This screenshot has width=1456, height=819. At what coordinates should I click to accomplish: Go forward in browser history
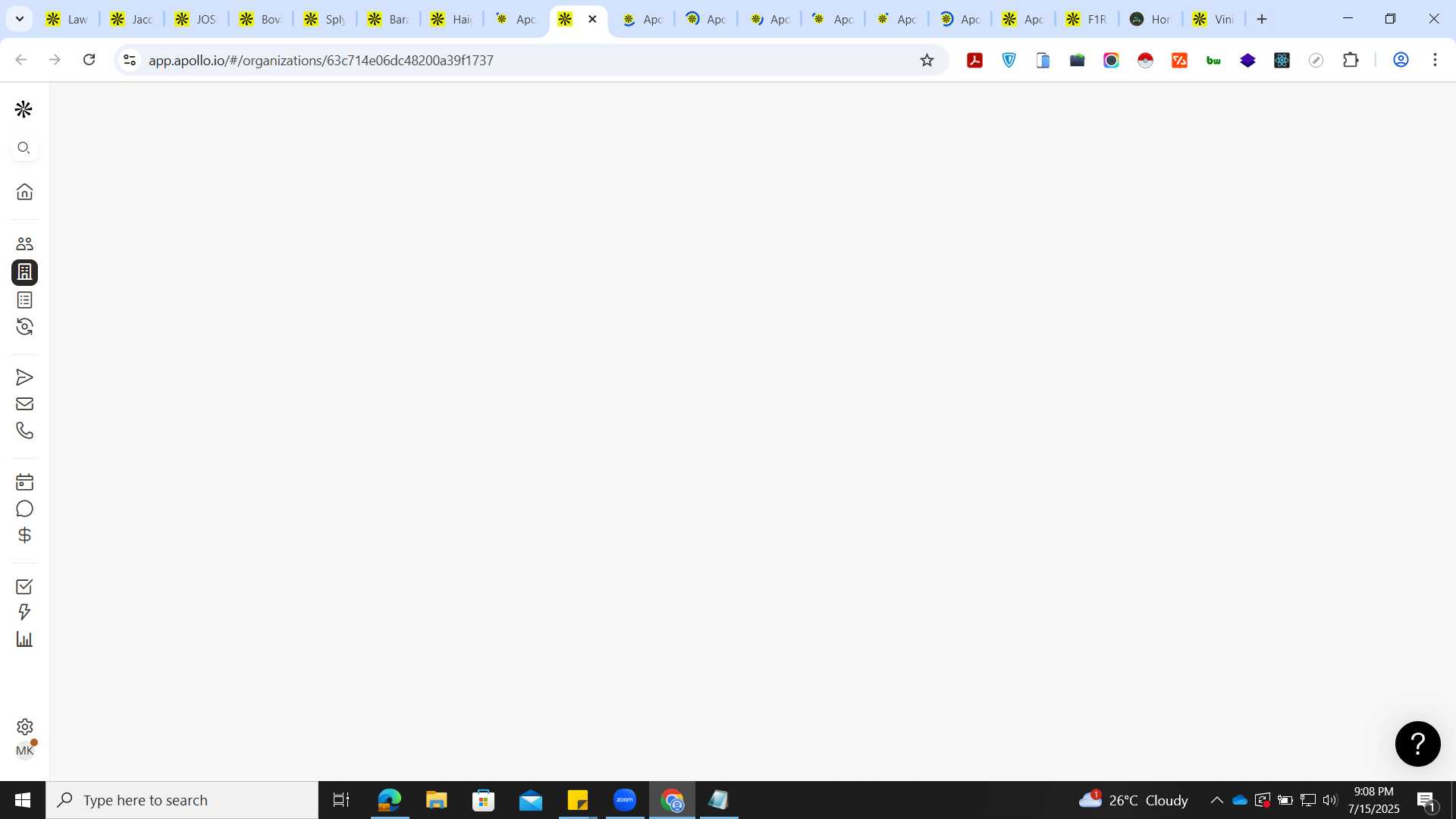click(55, 60)
